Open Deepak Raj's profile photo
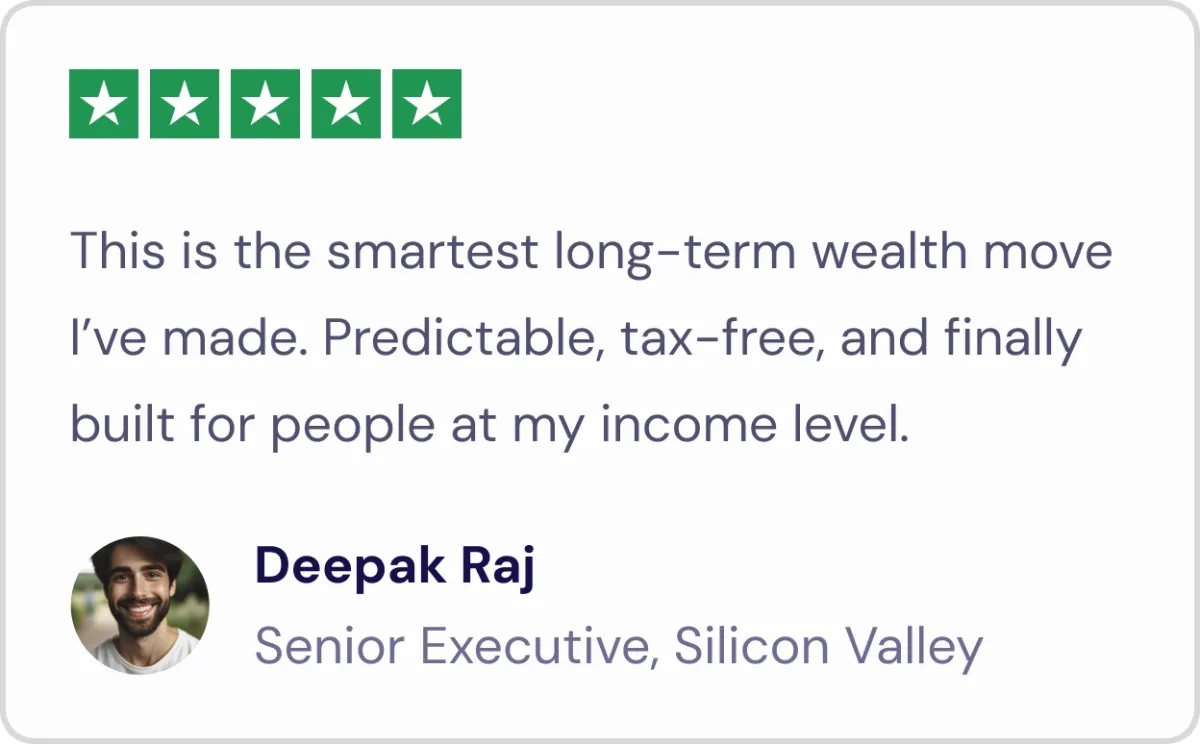Screen dimensions: 1200x744 click(x=140, y=605)
